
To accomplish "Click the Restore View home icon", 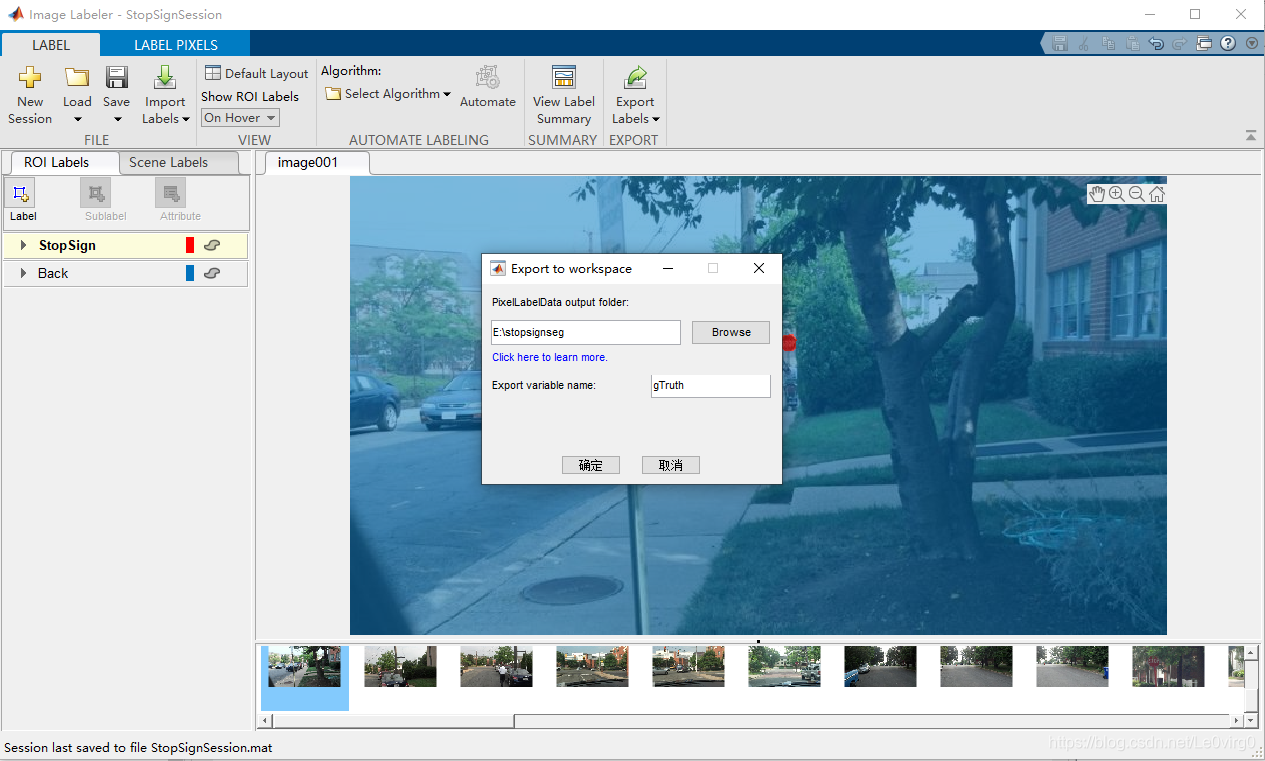I will (1157, 194).
